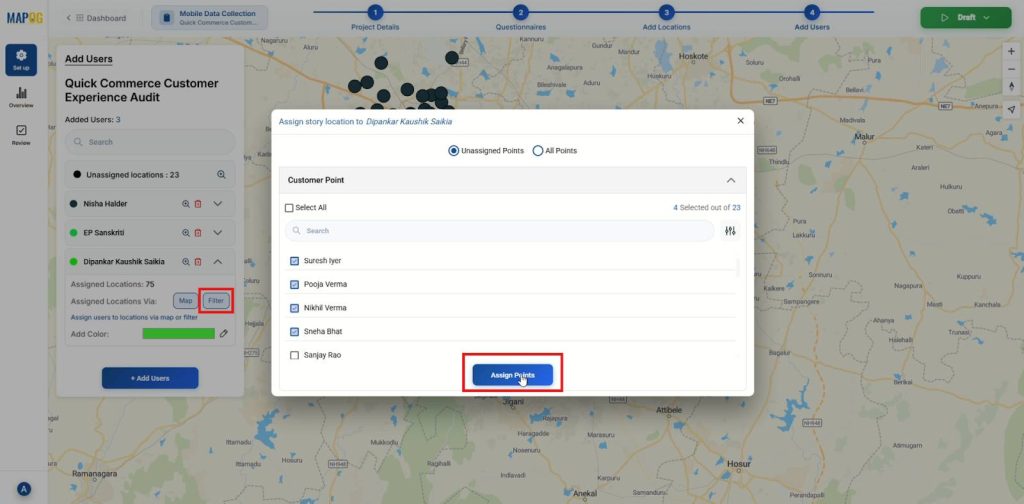
Task: Zoom to EP Sanskriti's locations
Action: click(186, 232)
